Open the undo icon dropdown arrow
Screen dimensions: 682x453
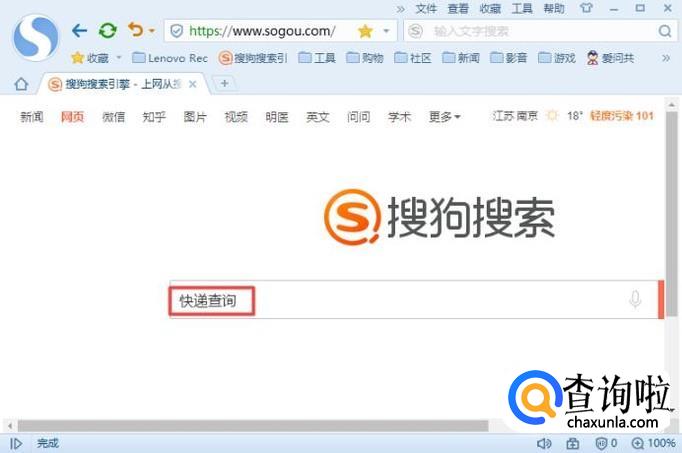152,31
